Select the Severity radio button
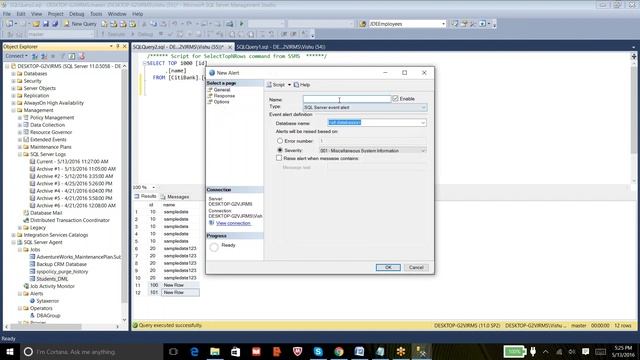Viewport: 640px width, 360px height. click(280, 150)
